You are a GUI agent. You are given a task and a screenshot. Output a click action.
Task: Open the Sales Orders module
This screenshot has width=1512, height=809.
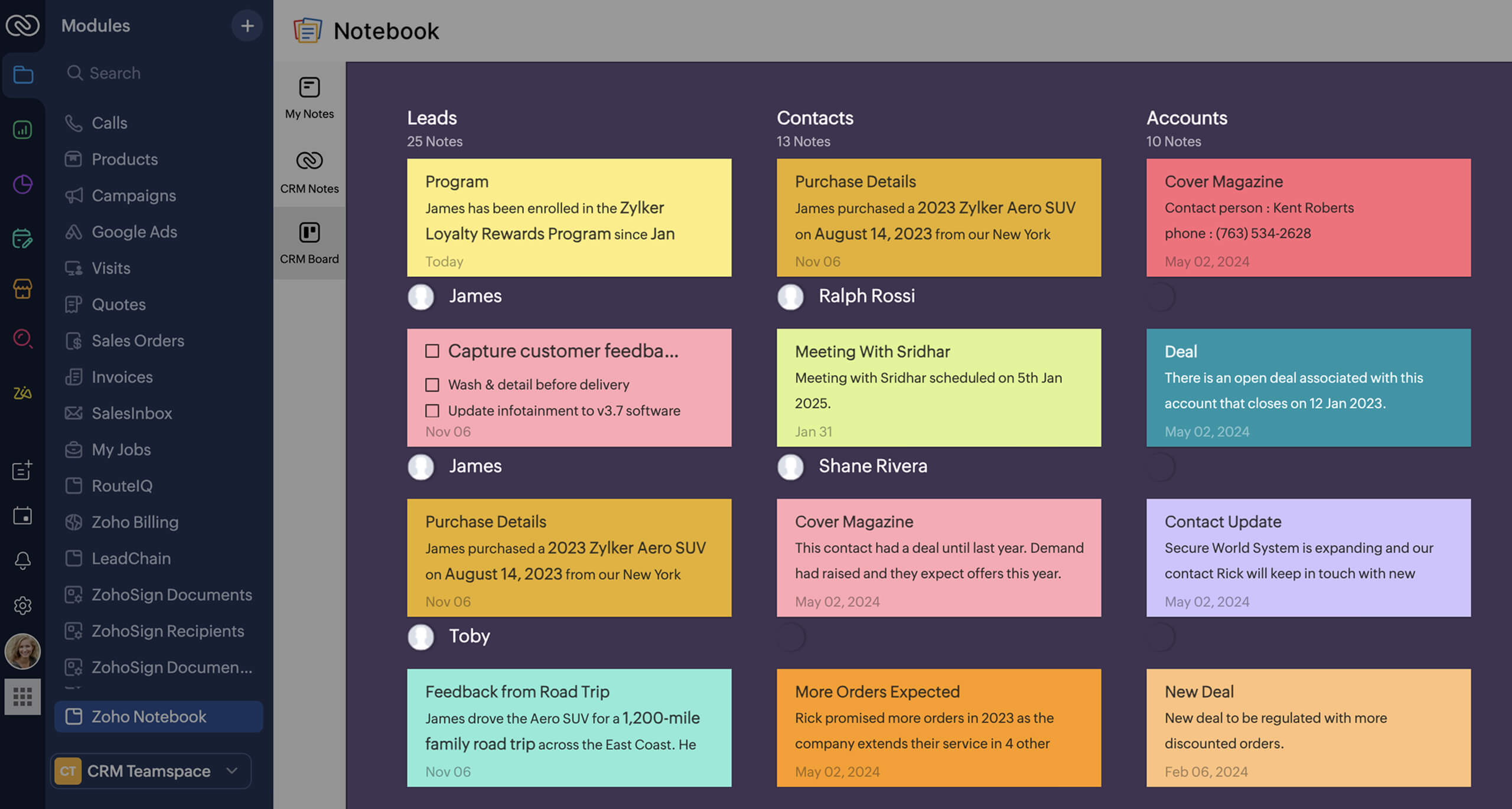pos(137,341)
